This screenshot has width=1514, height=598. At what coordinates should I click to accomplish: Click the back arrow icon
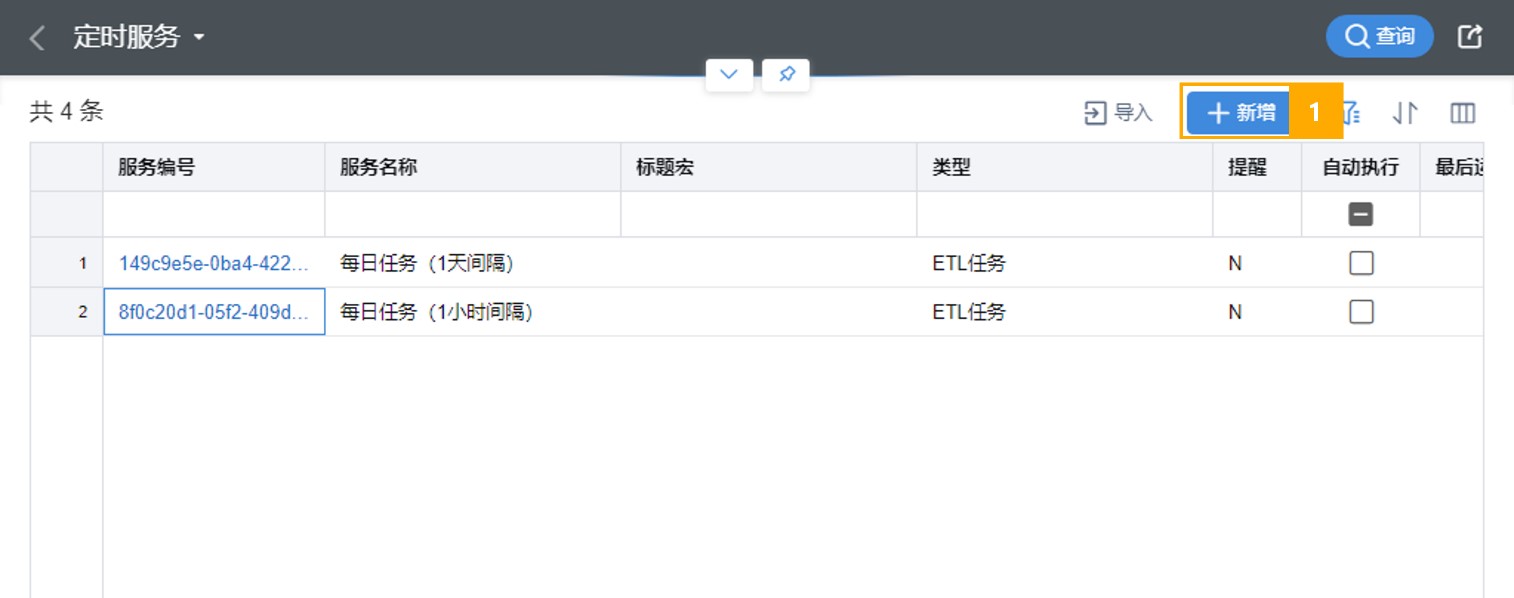tap(38, 38)
